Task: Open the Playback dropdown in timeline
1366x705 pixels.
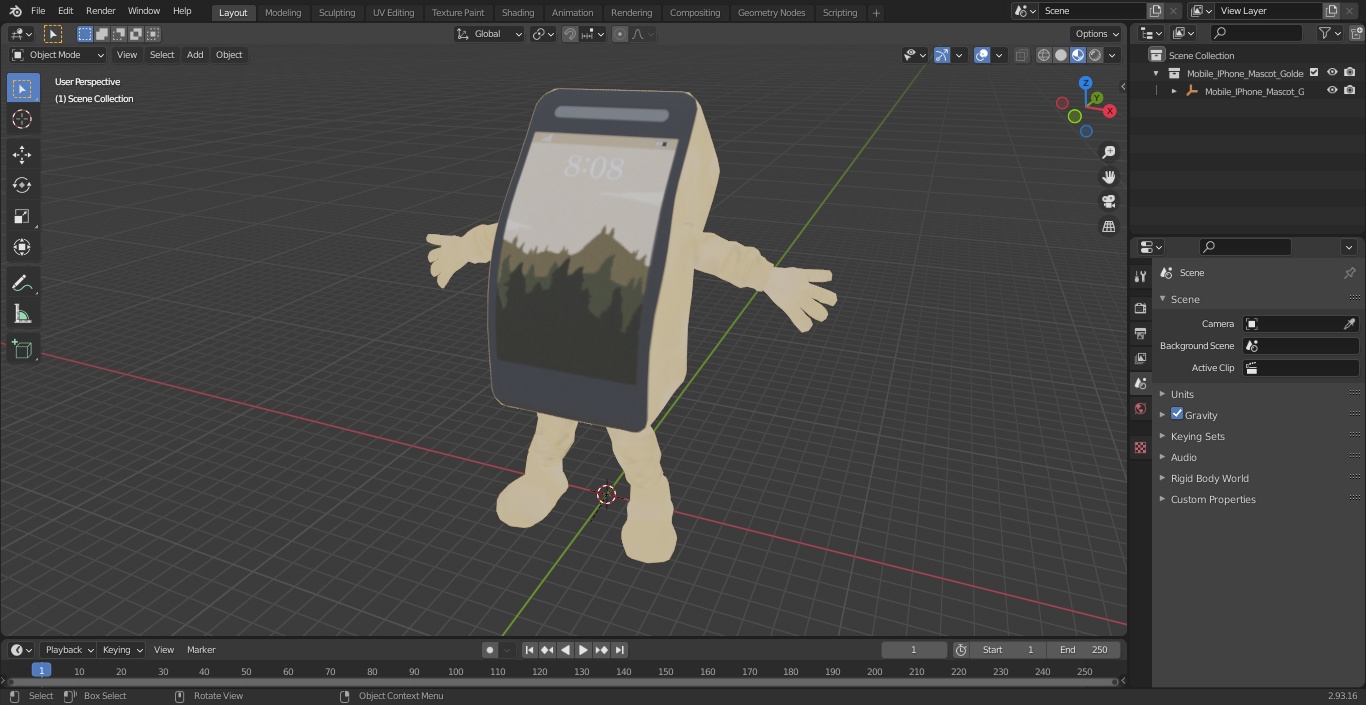Action: (x=68, y=650)
